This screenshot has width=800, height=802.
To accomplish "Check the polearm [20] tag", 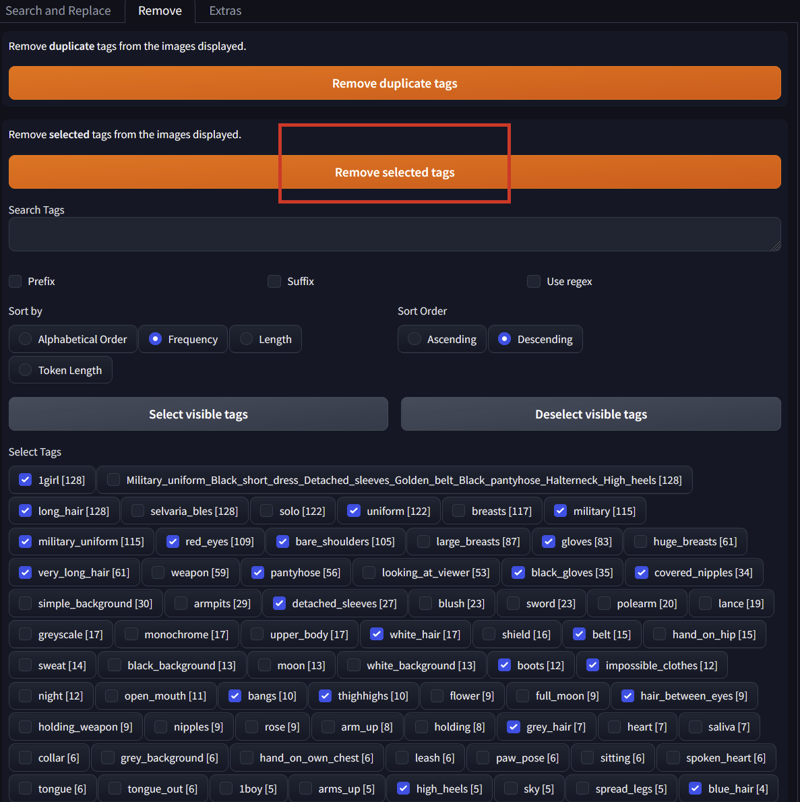I will (x=604, y=603).
